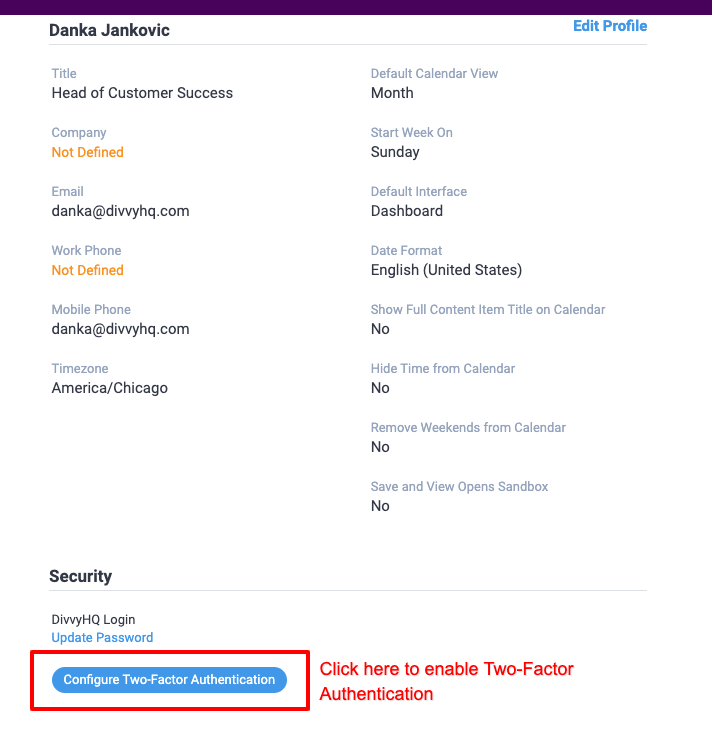Open the Edit Profile link
The width and height of the screenshot is (712, 744).
coord(610,26)
